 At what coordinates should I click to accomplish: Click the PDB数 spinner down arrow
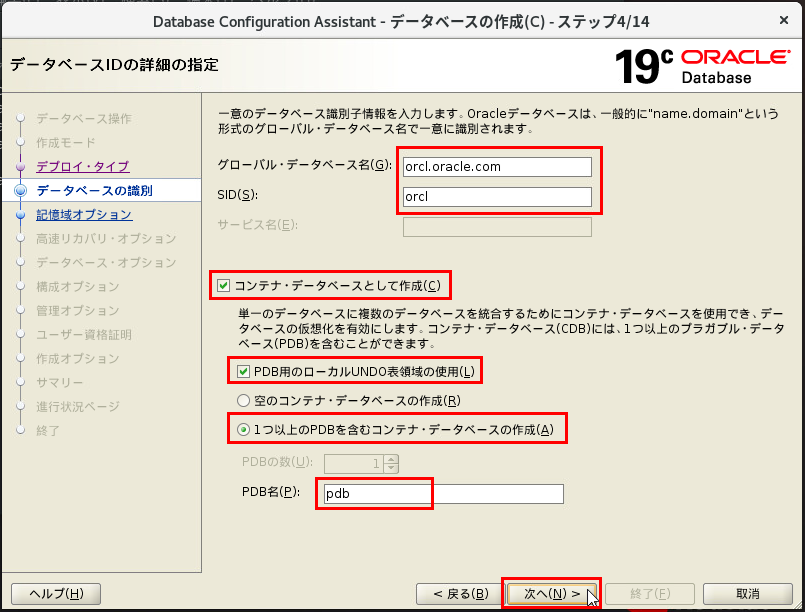390,467
